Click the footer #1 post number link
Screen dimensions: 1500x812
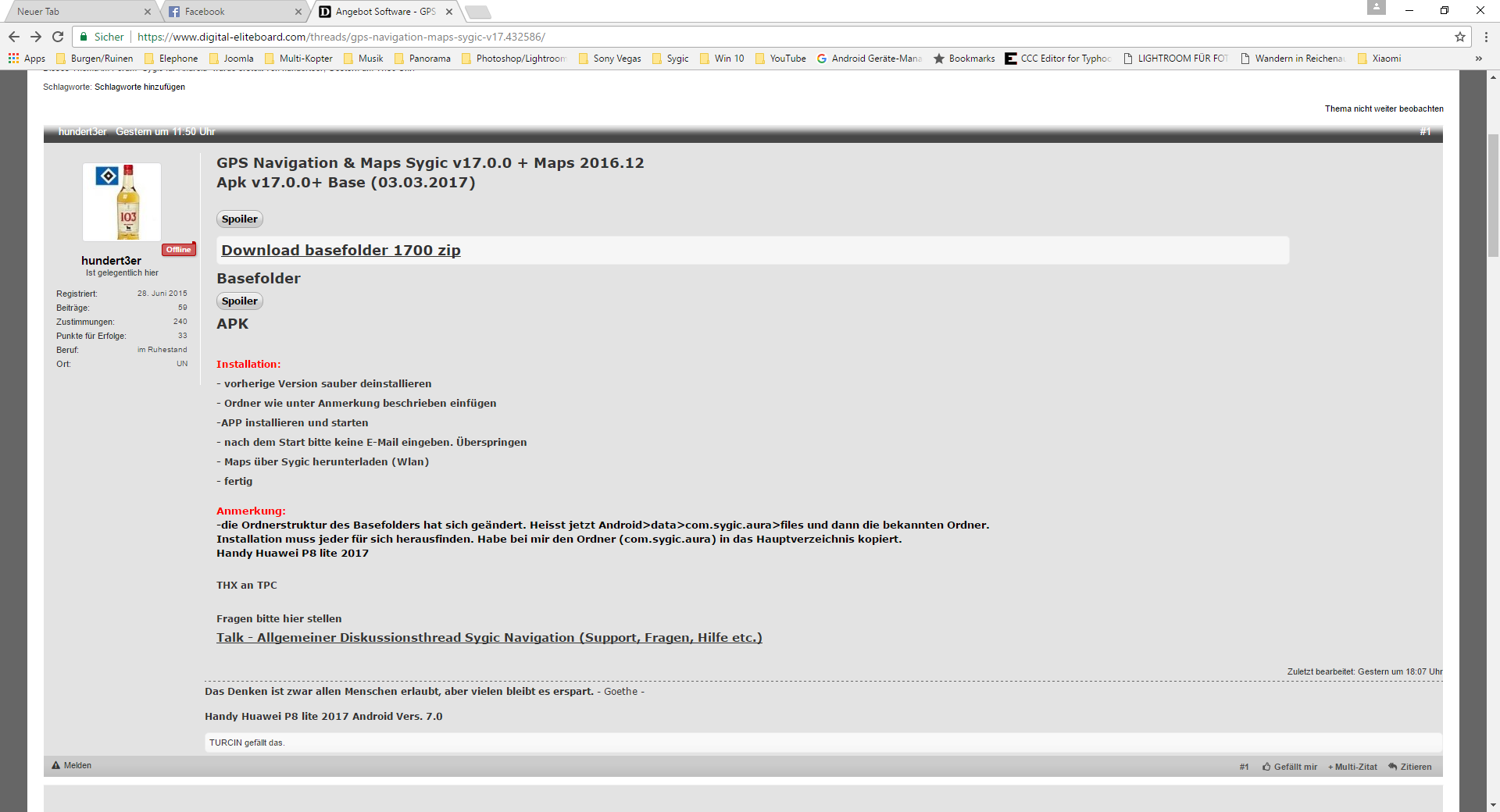(x=1244, y=767)
